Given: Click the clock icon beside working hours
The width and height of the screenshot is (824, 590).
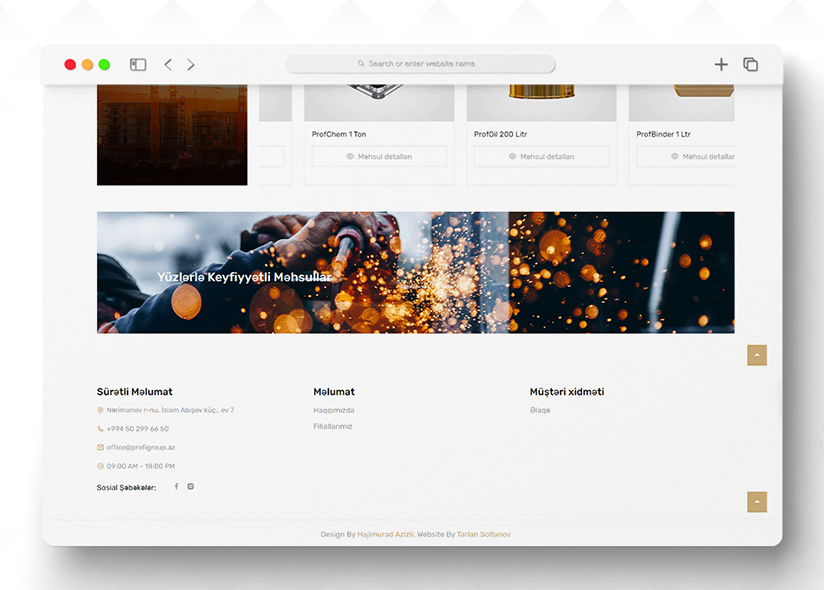Looking at the screenshot, I should pyautogui.click(x=100, y=466).
